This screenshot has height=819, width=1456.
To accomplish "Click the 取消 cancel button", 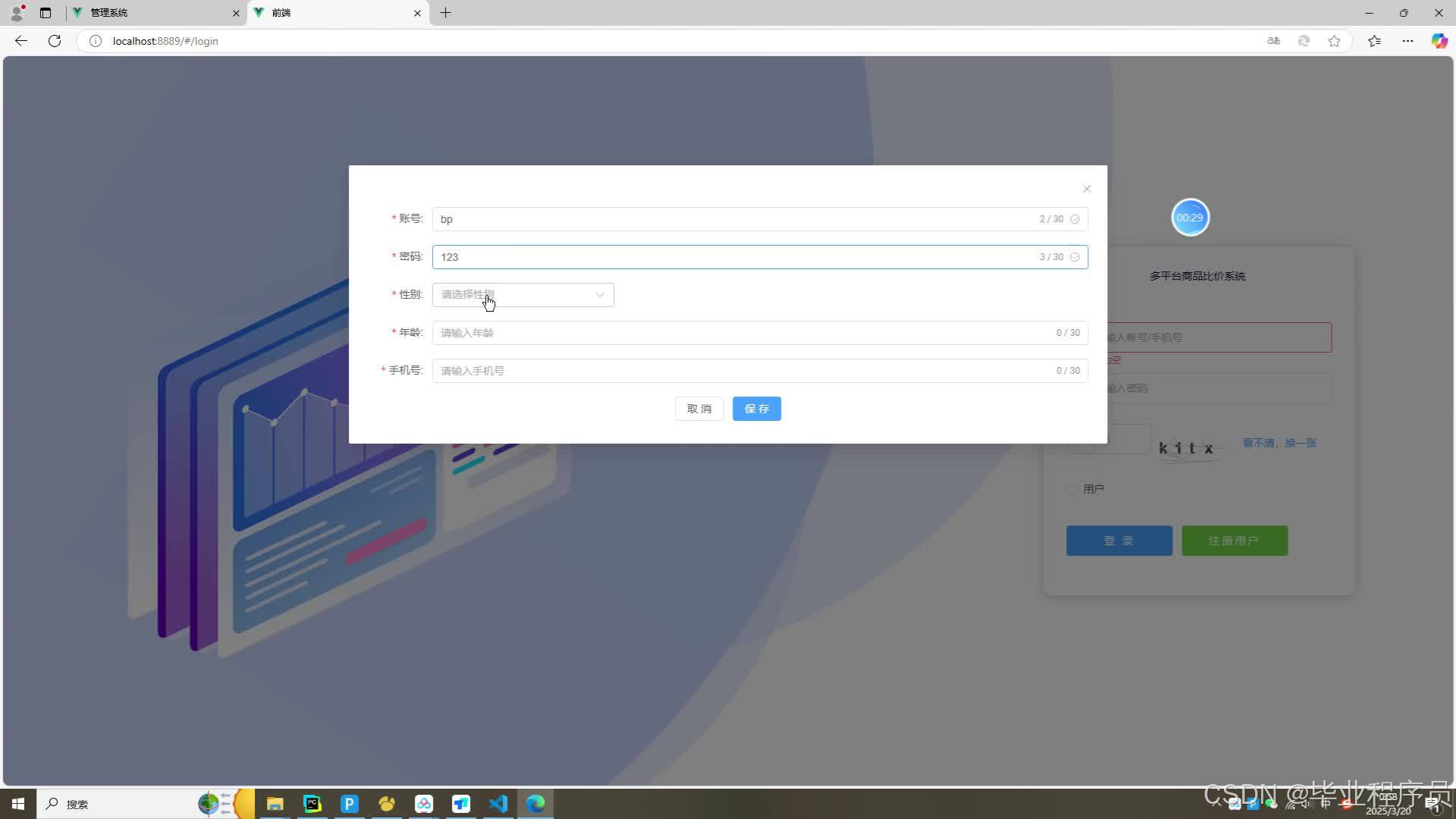I will (x=698, y=409).
